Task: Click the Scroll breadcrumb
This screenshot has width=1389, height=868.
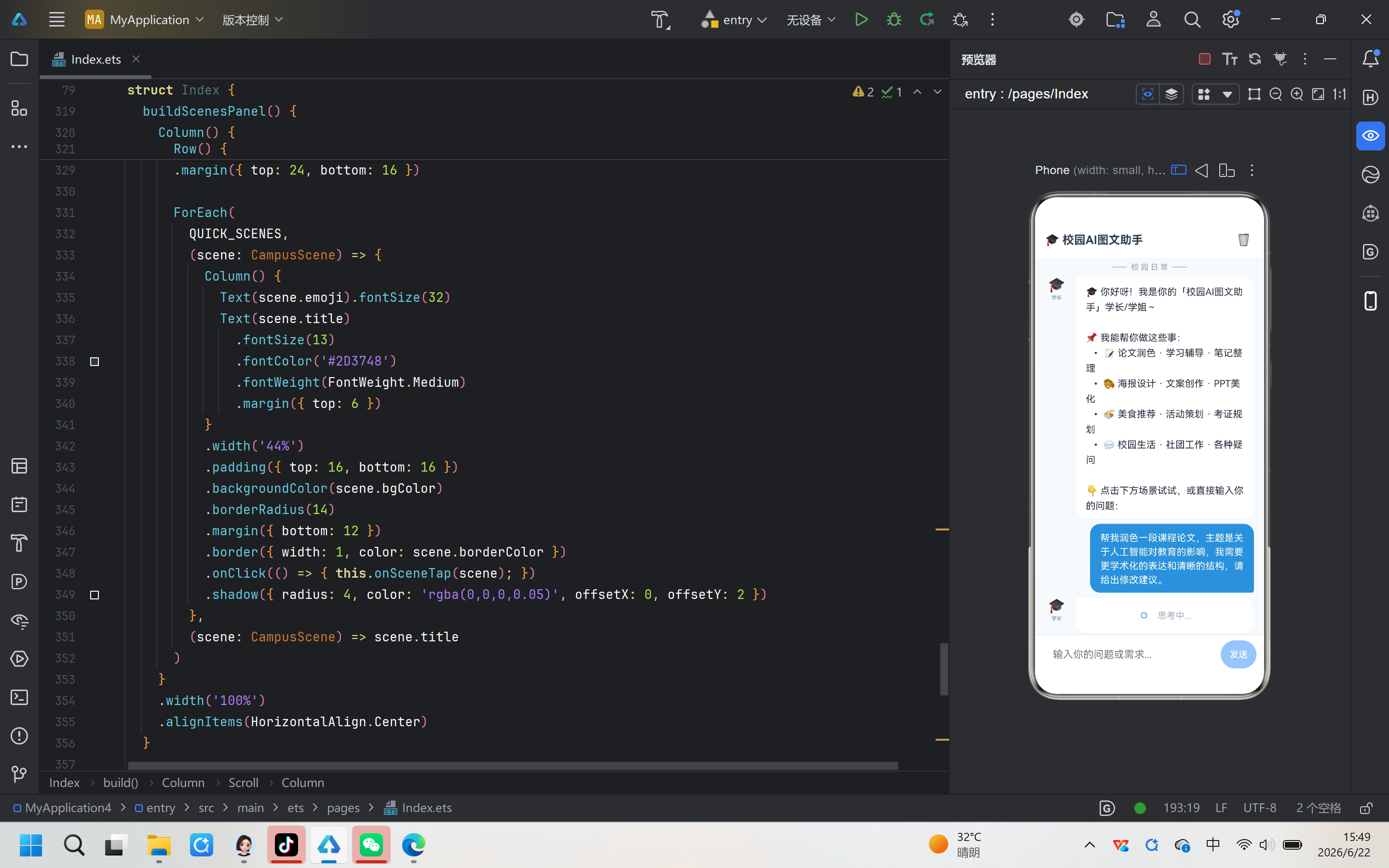Action: (244, 783)
